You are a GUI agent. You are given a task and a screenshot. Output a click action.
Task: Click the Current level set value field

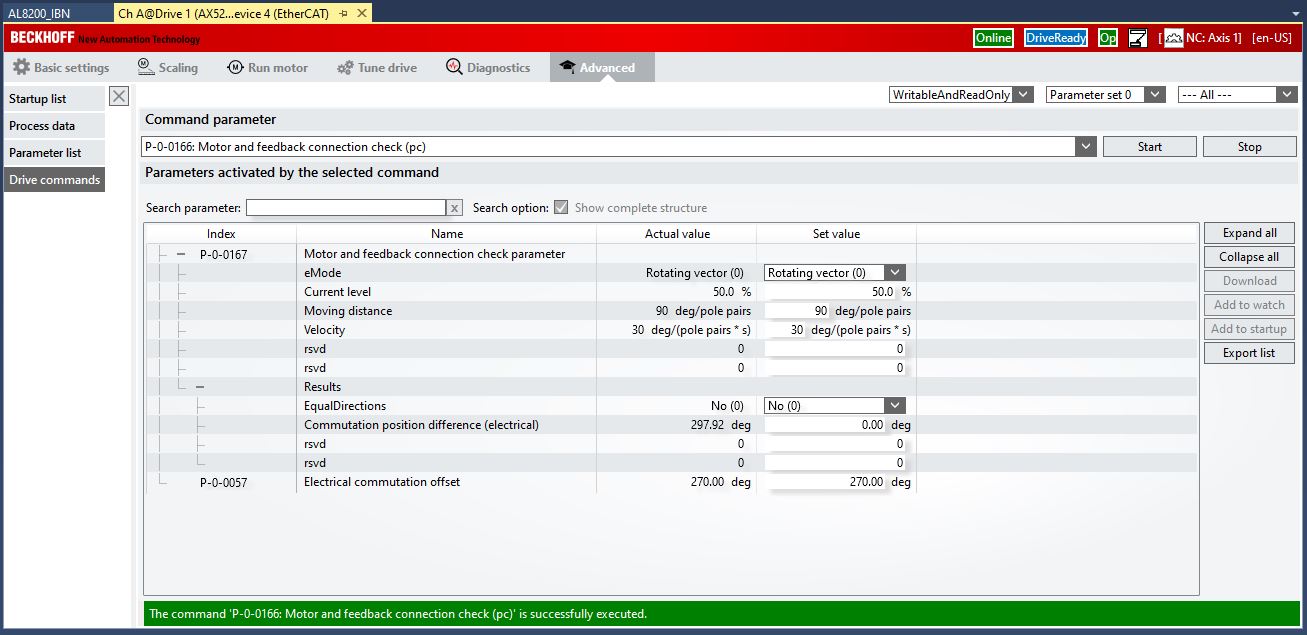coord(836,292)
